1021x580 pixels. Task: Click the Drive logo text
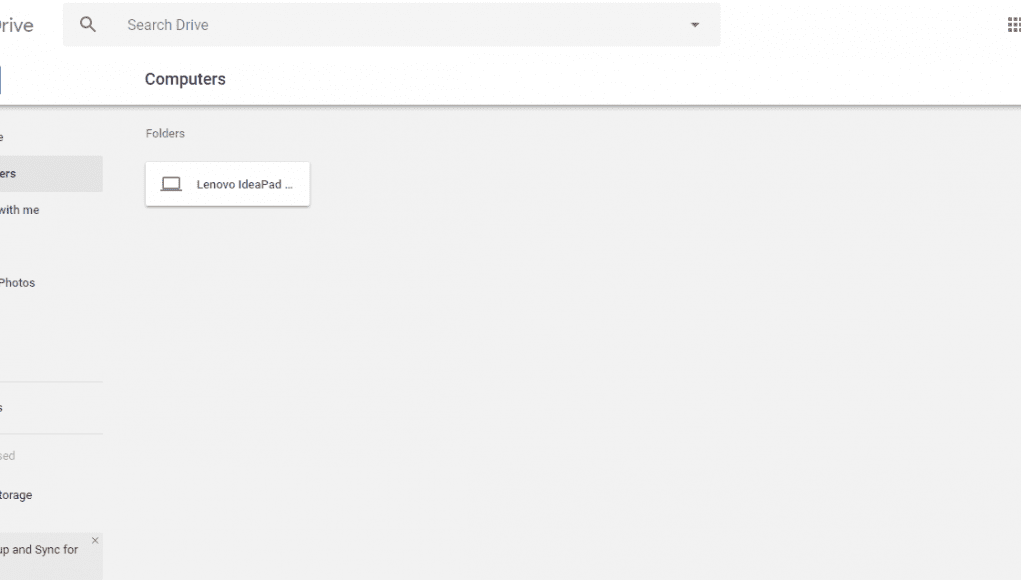[x=16, y=25]
